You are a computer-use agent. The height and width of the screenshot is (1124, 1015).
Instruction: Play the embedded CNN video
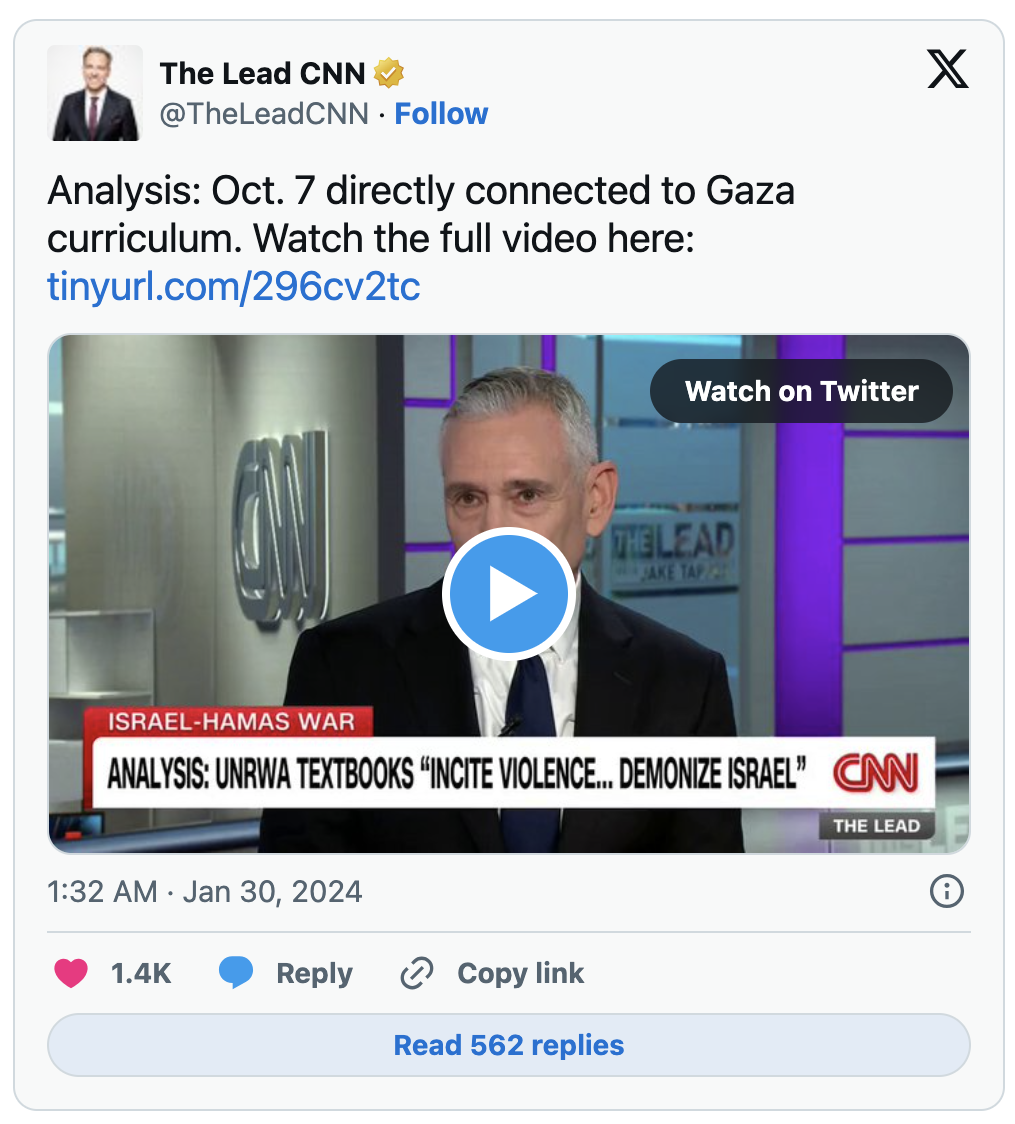(509, 594)
